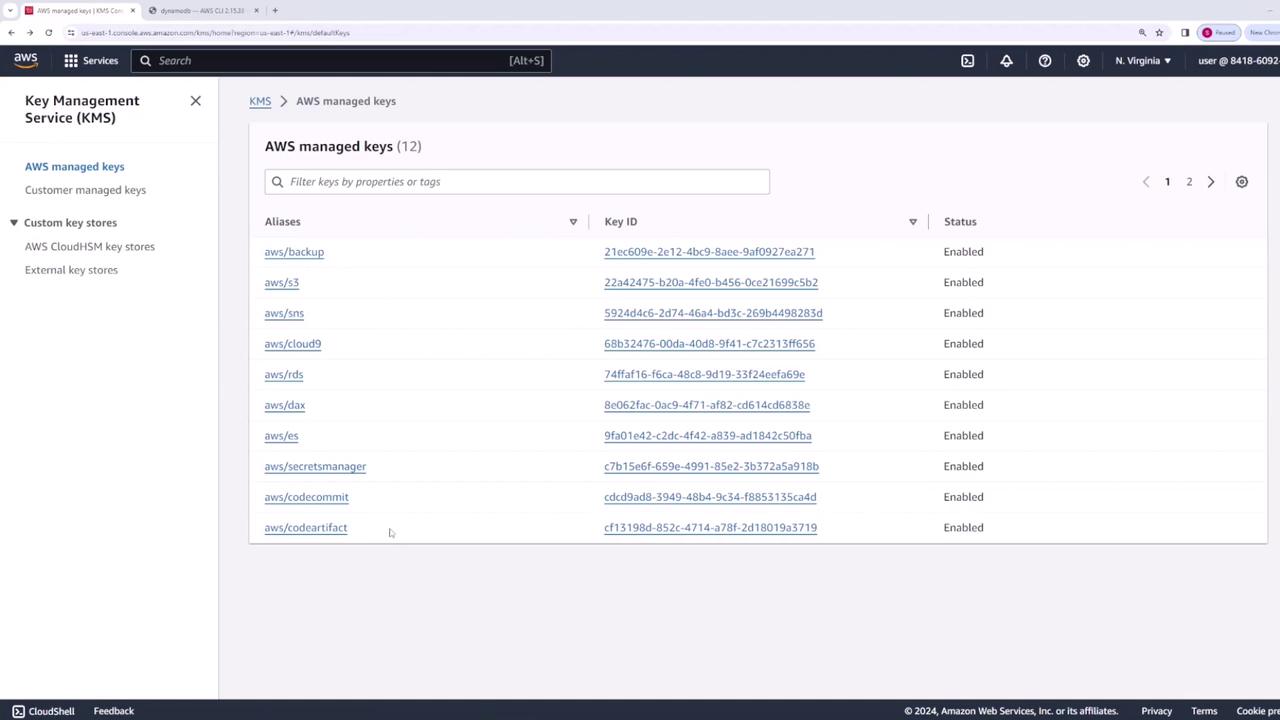Image resolution: width=1280 pixels, height=720 pixels.
Task: Click the KMS breadcrumb link
Action: 260,101
